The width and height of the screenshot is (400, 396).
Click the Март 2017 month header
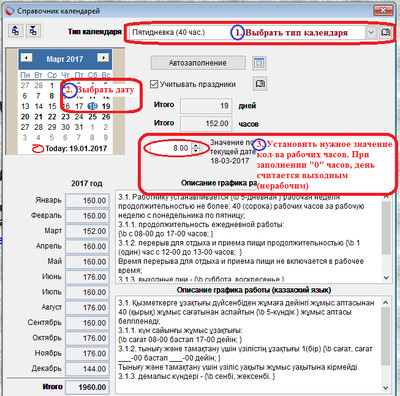pos(65,59)
